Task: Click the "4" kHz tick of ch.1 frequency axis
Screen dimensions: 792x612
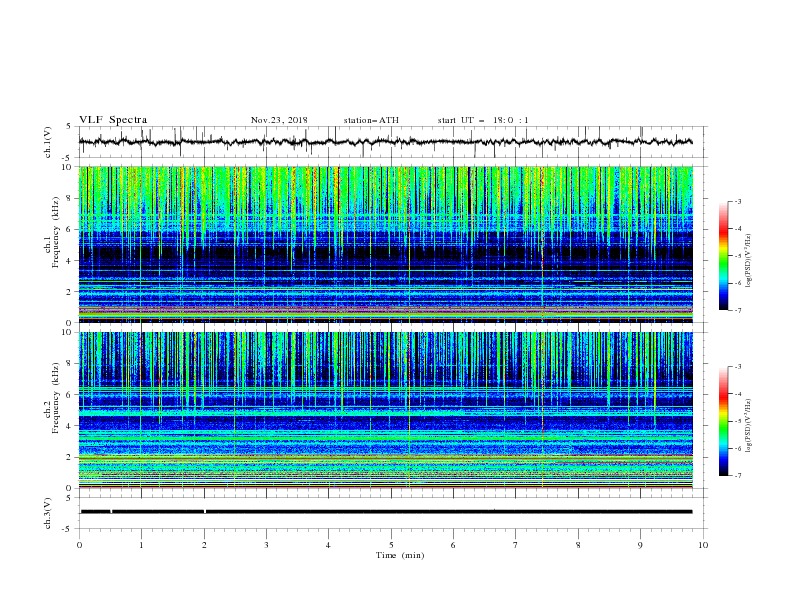Action: click(71, 261)
